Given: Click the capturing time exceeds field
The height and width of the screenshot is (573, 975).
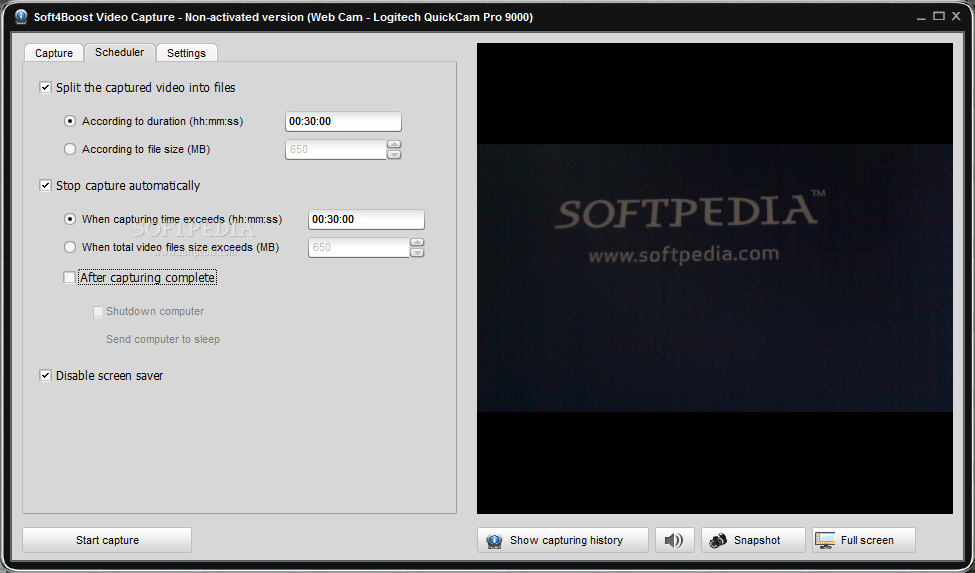Looking at the screenshot, I should pos(366,219).
